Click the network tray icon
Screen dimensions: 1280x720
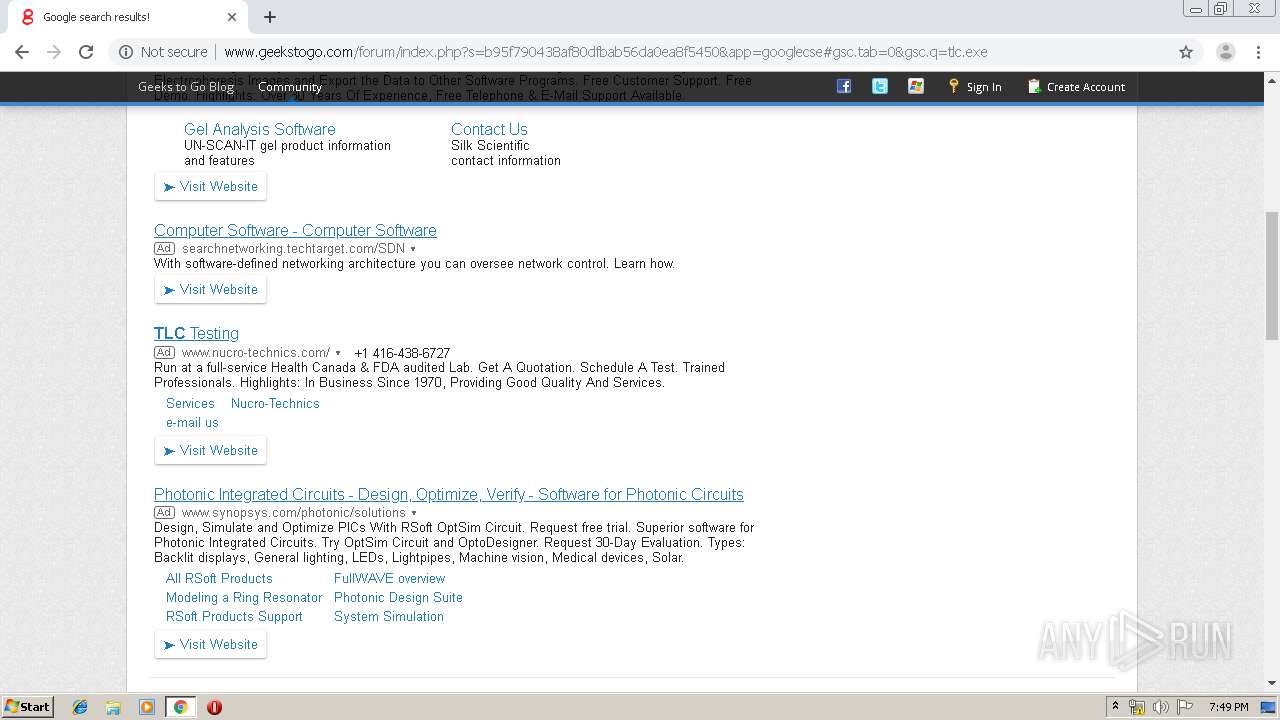1137,707
